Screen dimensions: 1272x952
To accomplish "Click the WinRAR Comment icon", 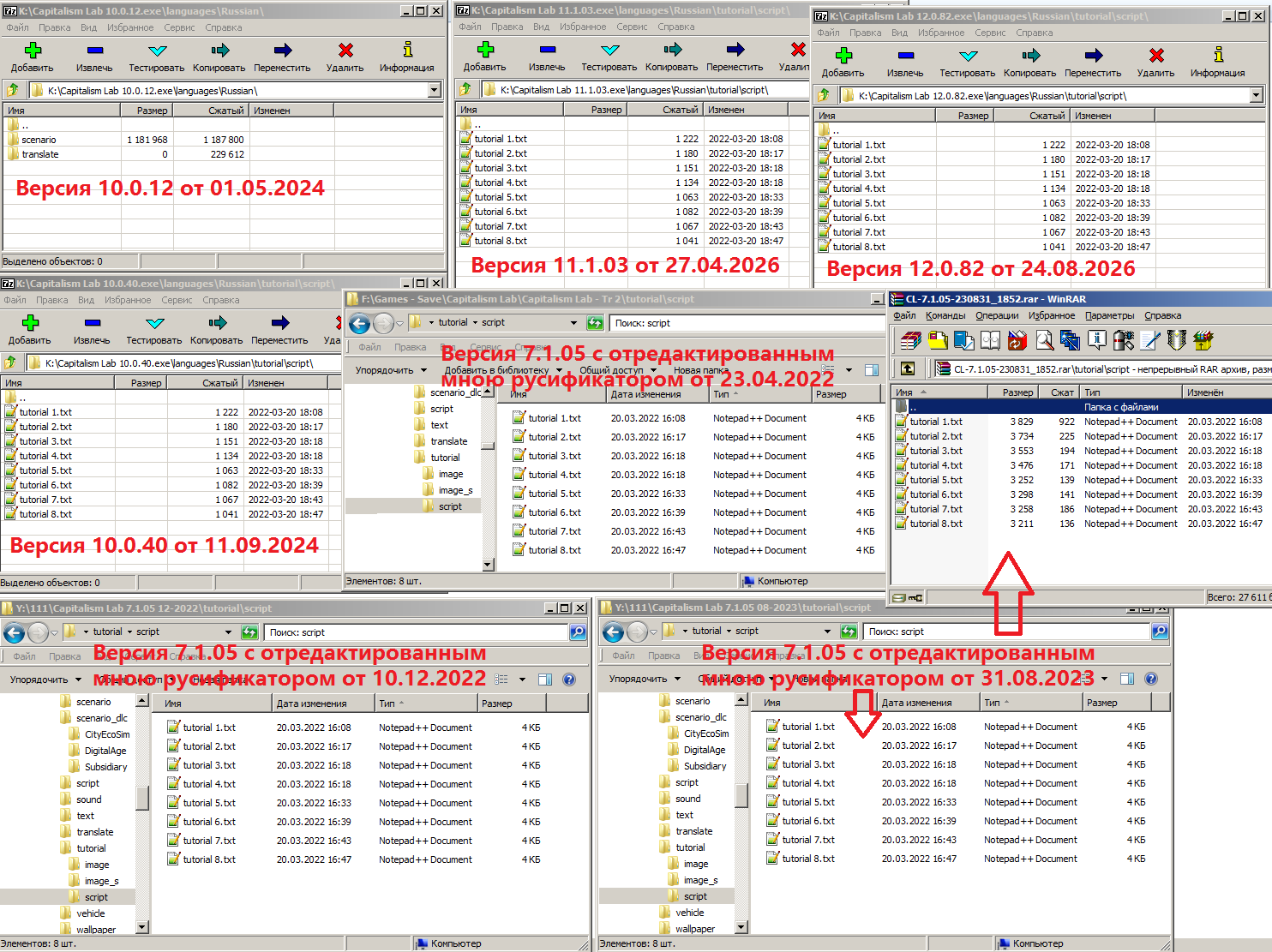I will pos(1149,341).
